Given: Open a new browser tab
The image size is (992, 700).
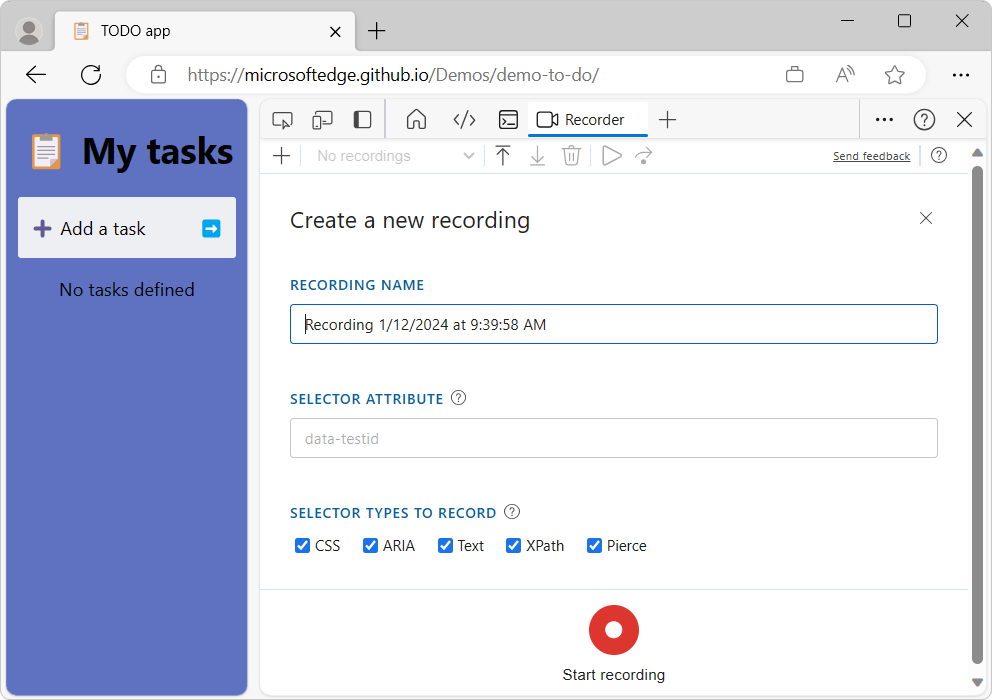Looking at the screenshot, I should click(376, 30).
